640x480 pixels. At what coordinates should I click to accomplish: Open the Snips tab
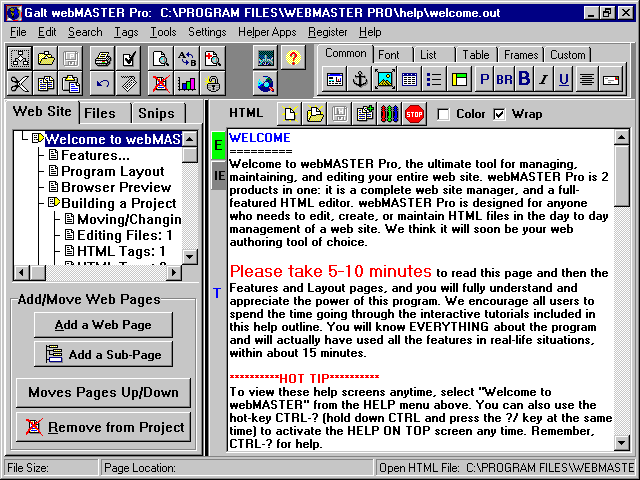[x=156, y=113]
